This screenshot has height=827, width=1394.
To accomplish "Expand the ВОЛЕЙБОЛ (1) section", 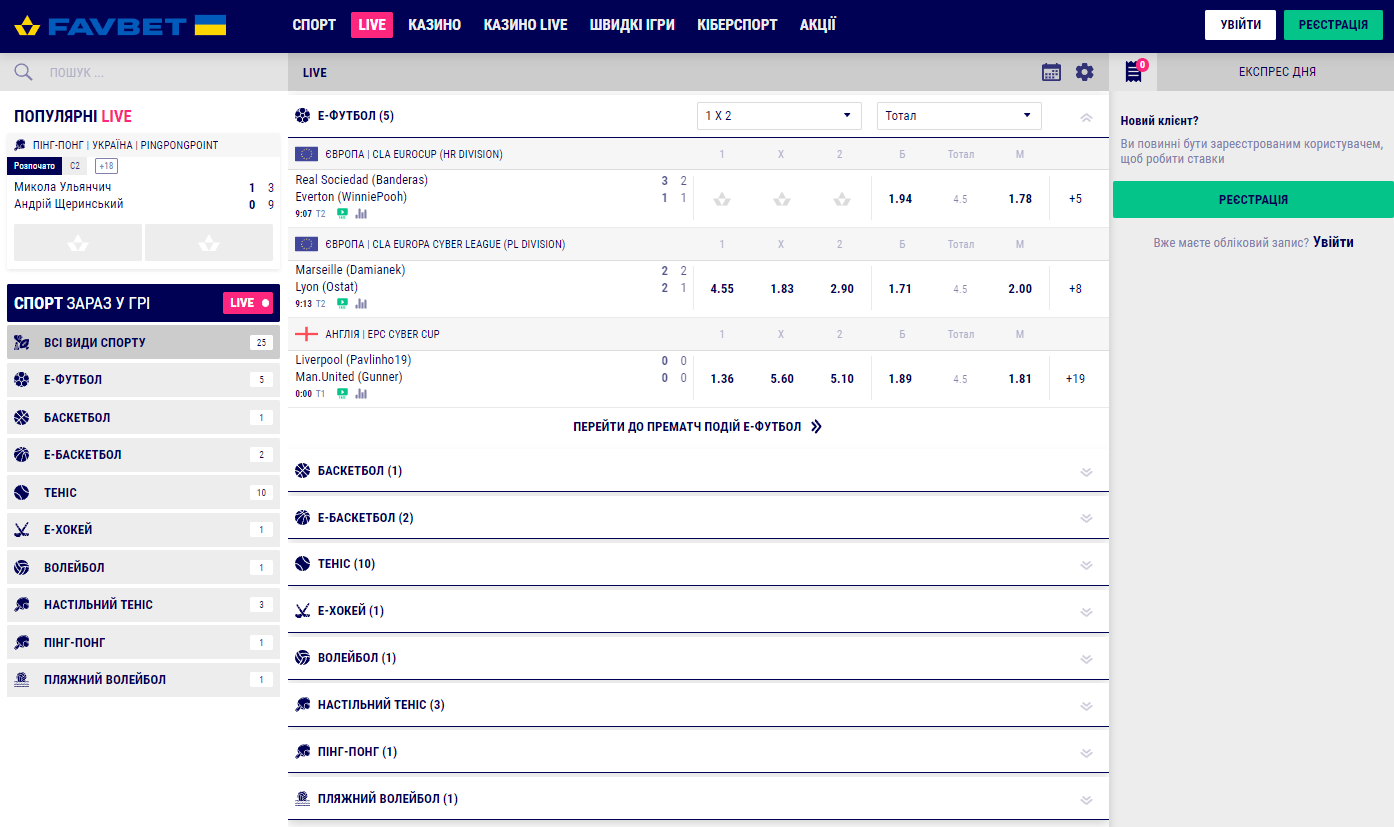I will tap(1087, 659).
